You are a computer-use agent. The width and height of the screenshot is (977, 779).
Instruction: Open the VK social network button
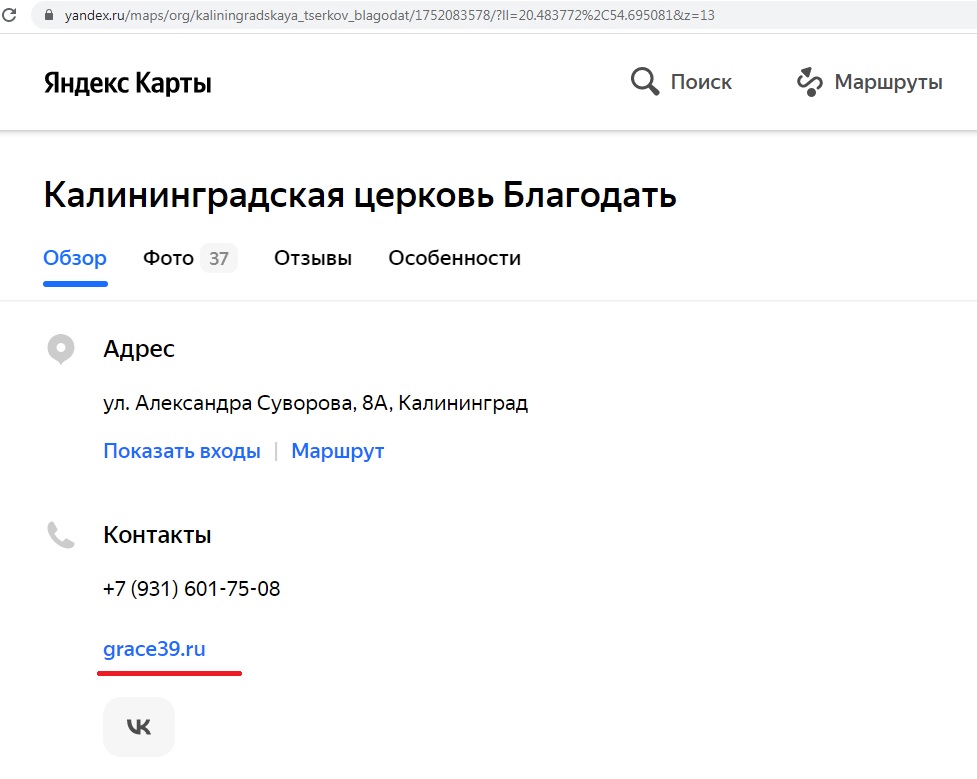pos(139,727)
